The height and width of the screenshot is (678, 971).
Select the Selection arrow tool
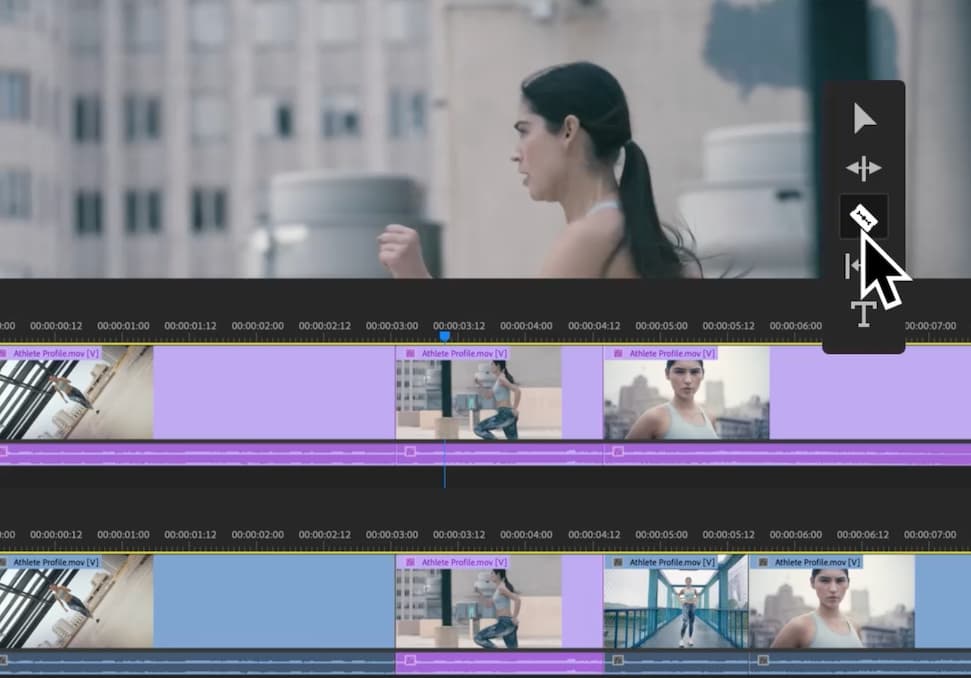[864, 119]
